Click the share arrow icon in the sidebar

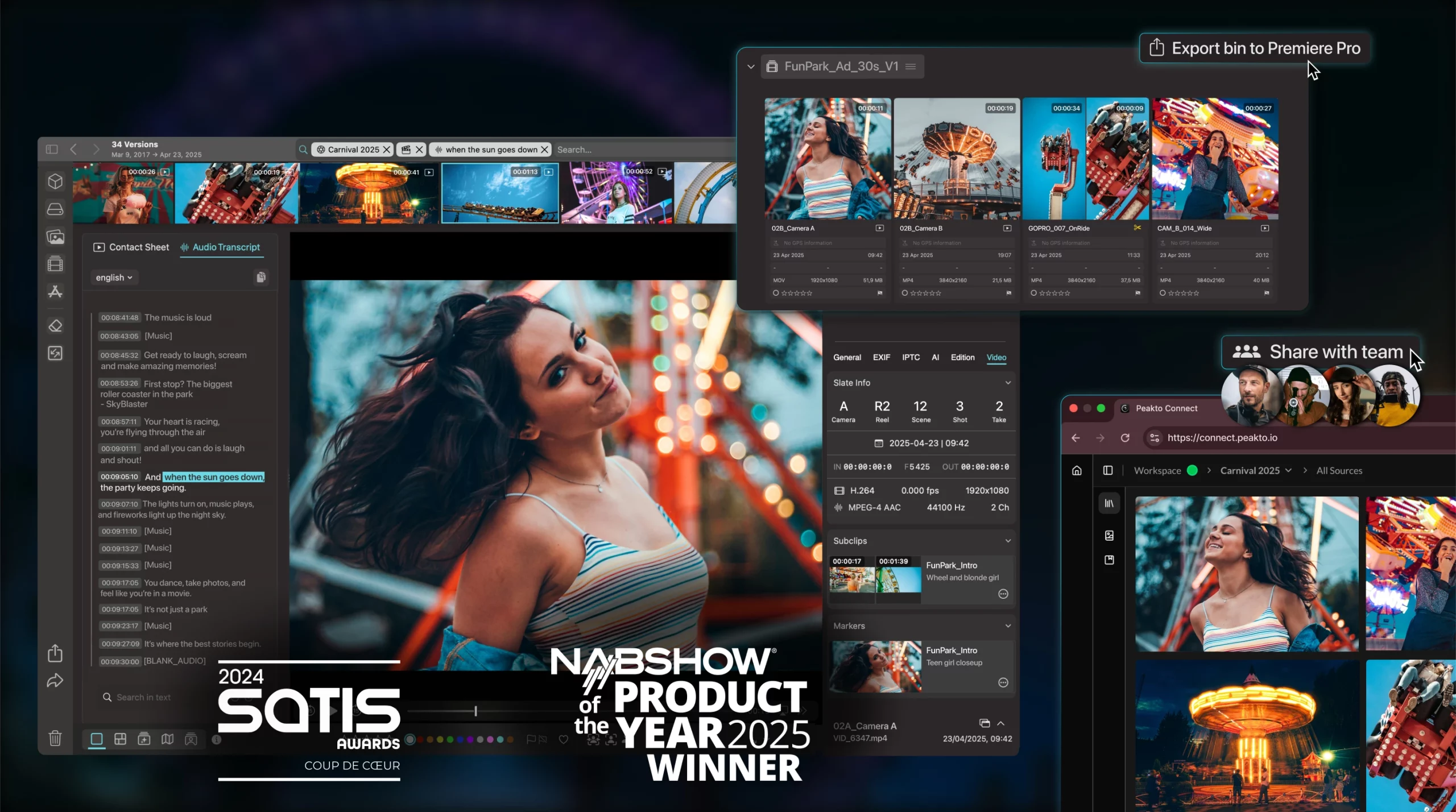(x=55, y=680)
